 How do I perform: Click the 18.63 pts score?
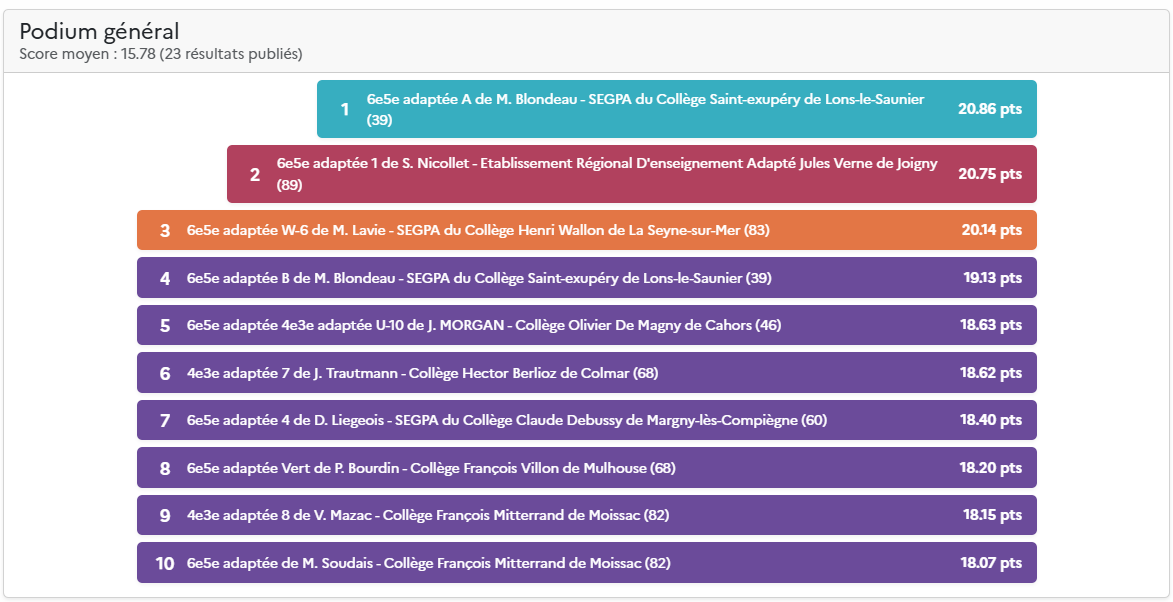pyautogui.click(x=991, y=325)
